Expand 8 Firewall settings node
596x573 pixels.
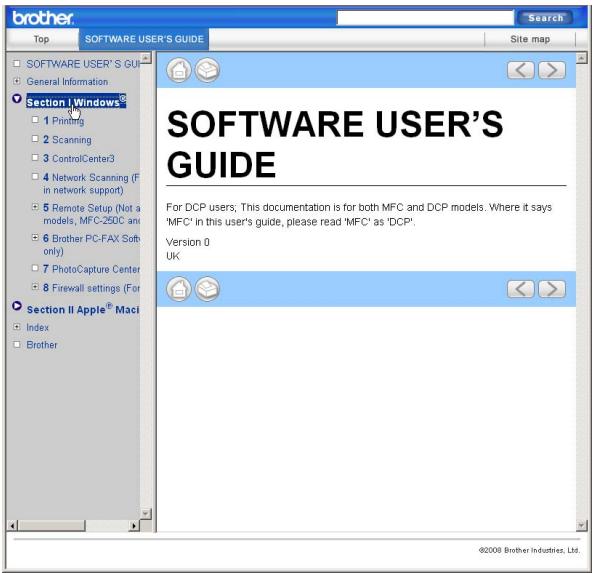(x=35, y=287)
